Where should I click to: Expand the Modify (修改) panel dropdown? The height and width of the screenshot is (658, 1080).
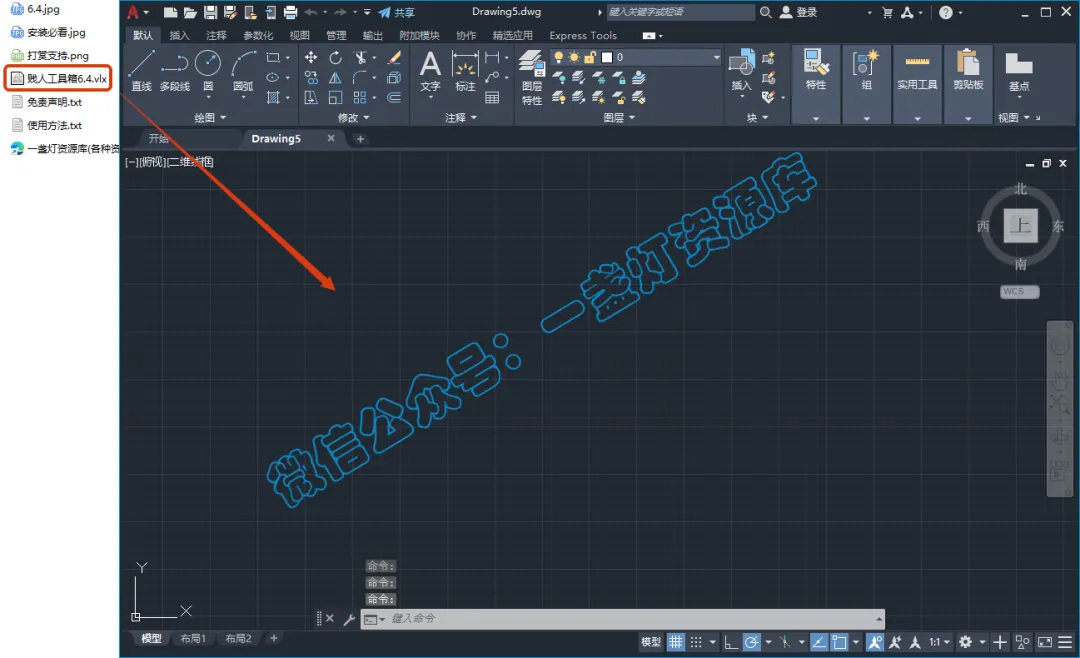[353, 118]
